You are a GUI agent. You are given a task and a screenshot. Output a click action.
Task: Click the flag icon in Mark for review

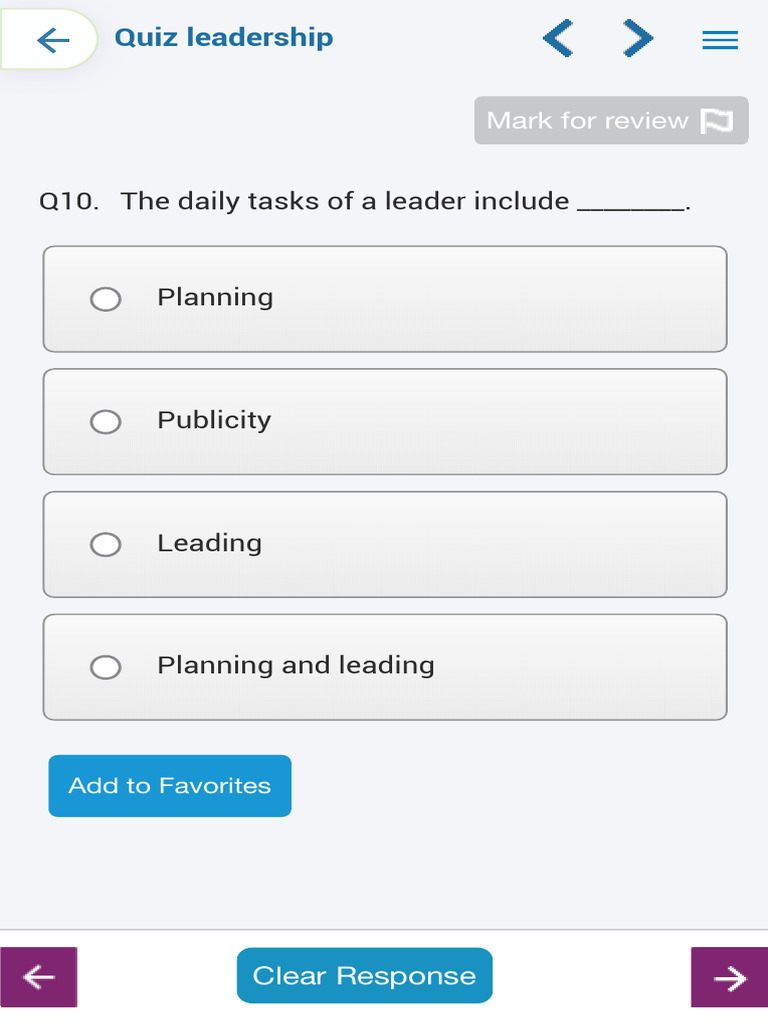[x=716, y=121]
